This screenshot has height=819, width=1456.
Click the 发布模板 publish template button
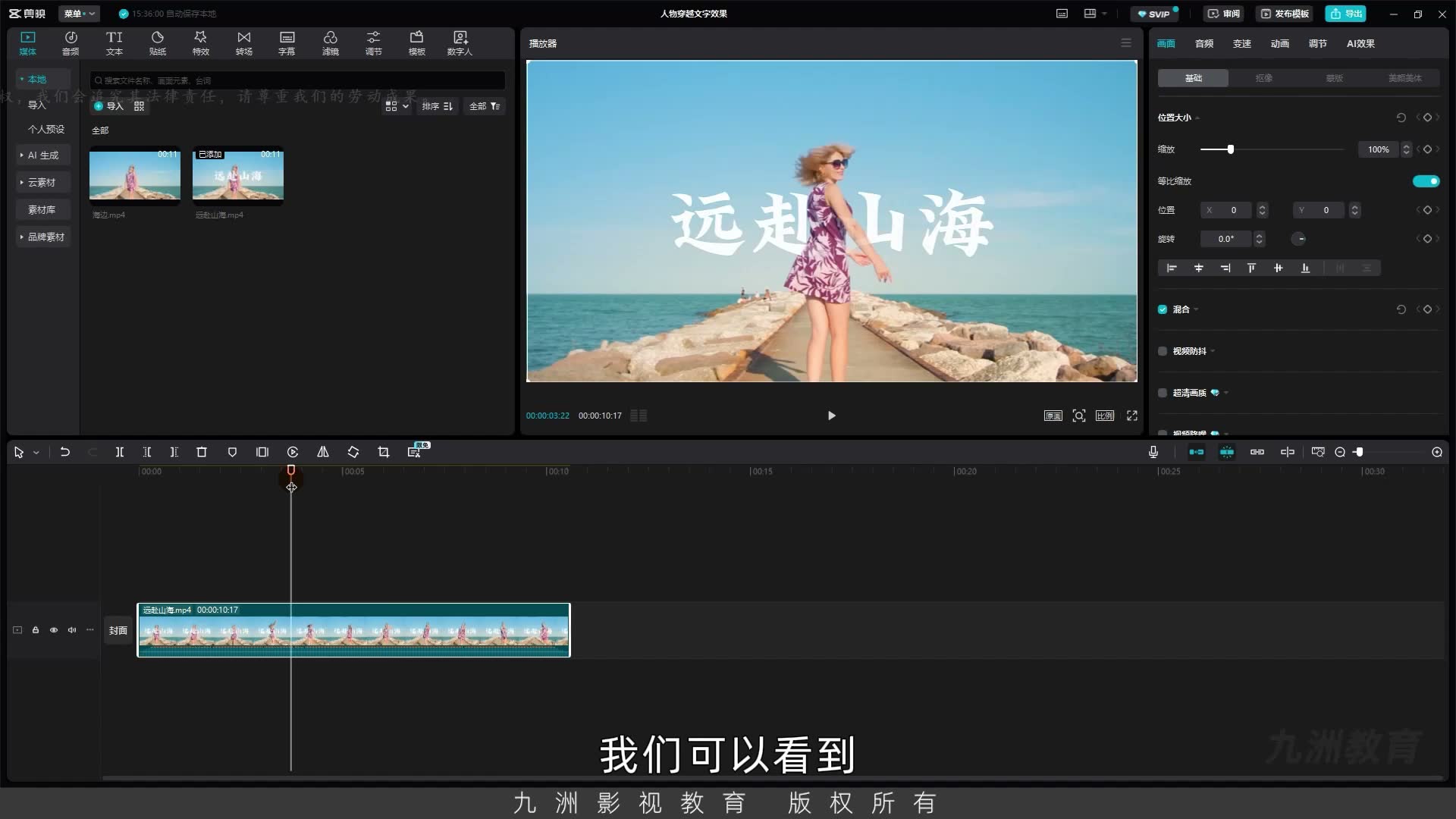(x=1285, y=14)
